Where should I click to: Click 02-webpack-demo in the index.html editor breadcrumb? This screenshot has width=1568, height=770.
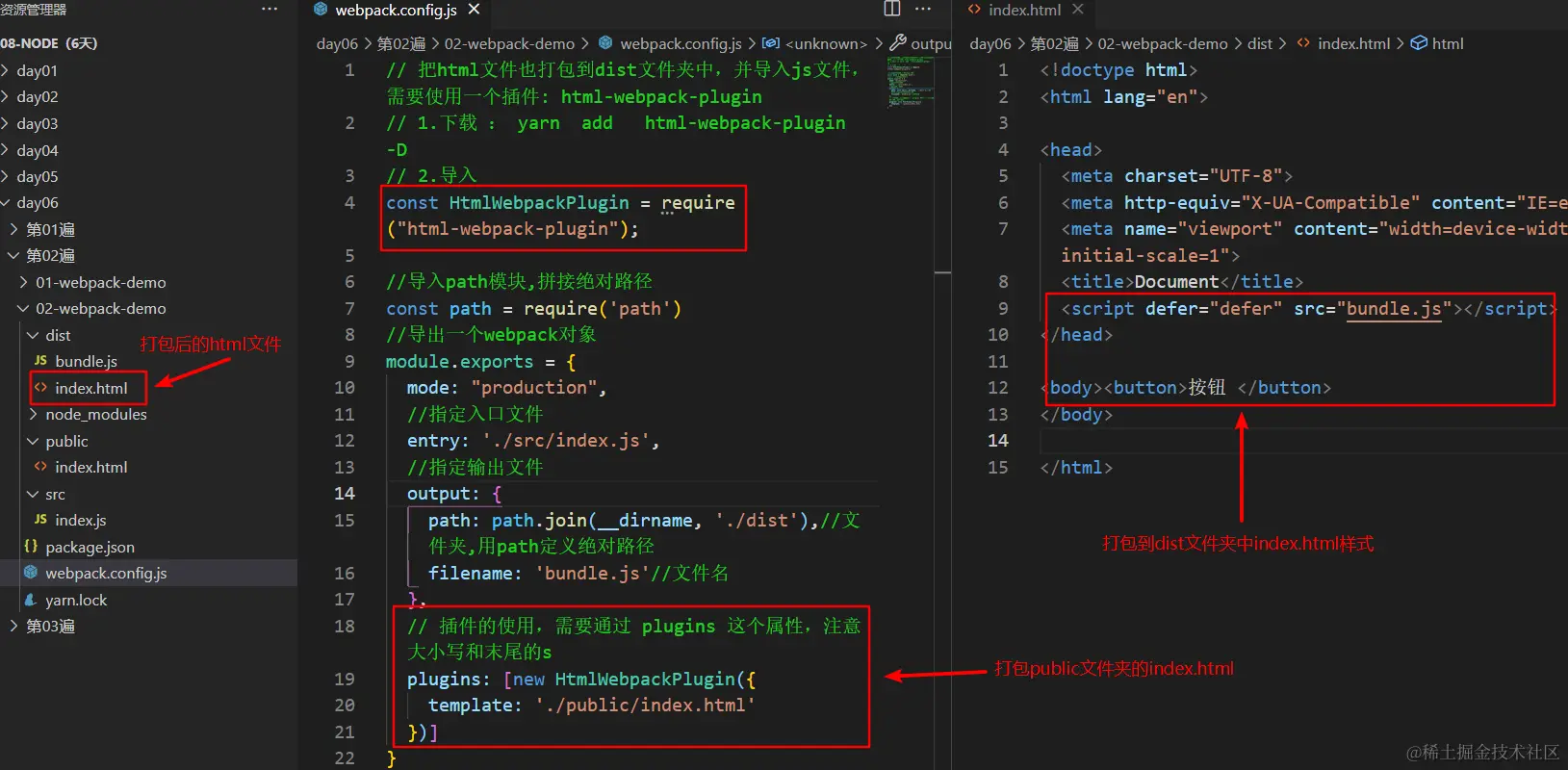(x=1163, y=43)
